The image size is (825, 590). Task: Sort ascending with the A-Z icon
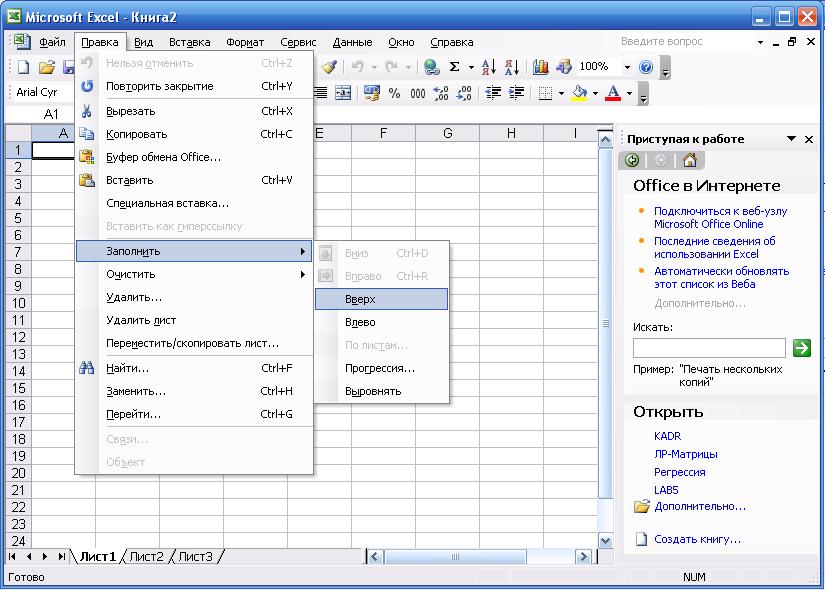point(488,67)
